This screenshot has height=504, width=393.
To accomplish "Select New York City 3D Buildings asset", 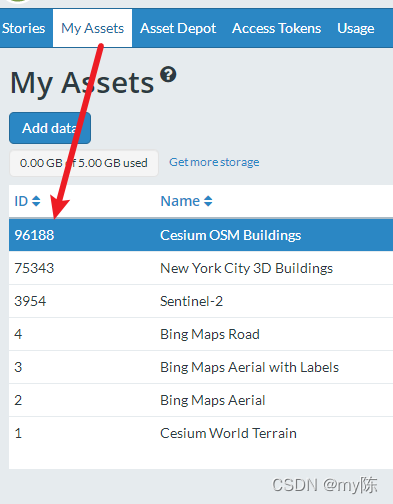I will tap(201, 268).
